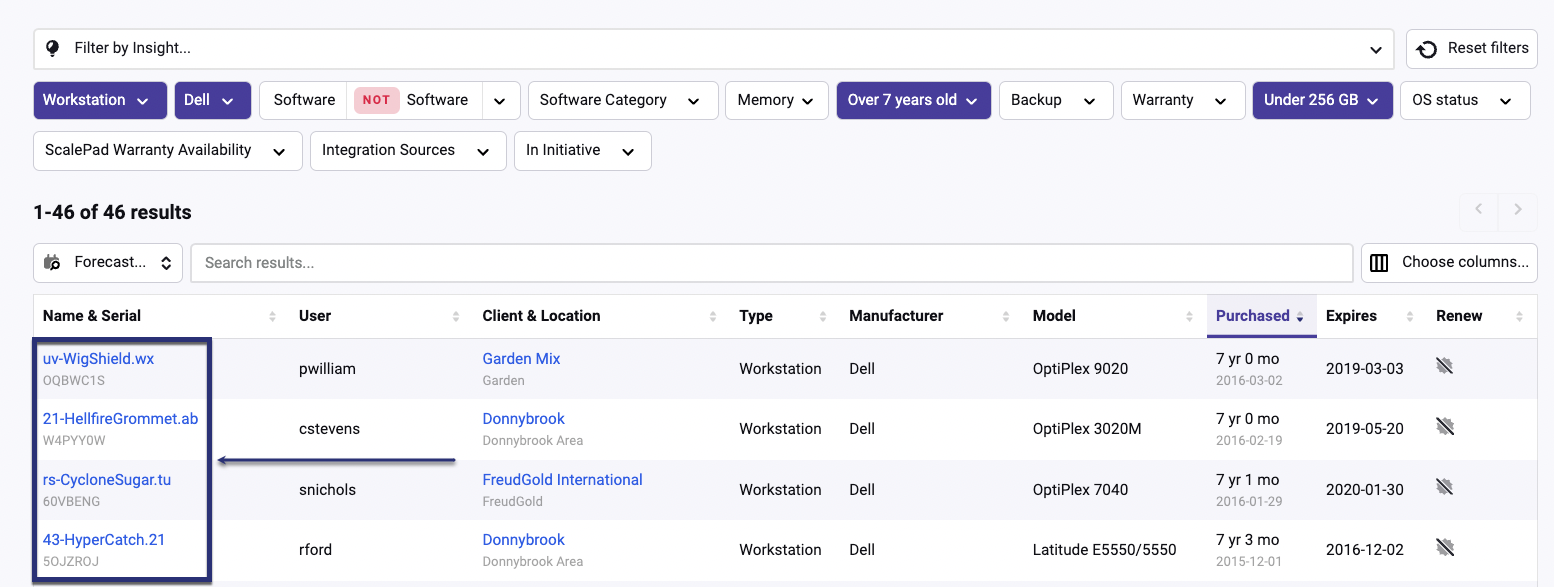Click model cell OptiPlex 9020

click(1080, 369)
